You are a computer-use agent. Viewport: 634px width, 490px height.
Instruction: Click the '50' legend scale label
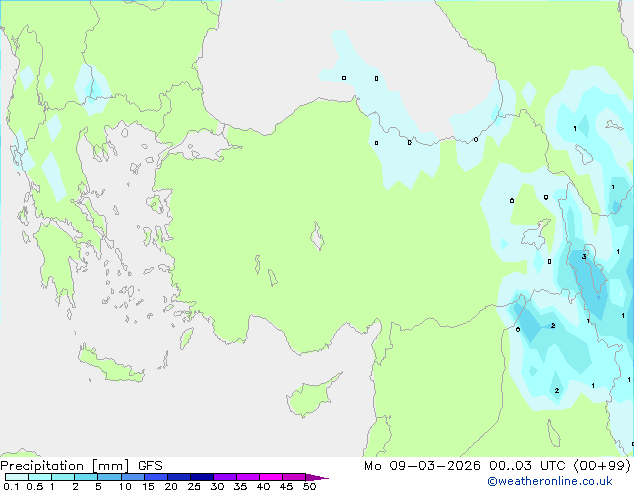[x=309, y=486]
